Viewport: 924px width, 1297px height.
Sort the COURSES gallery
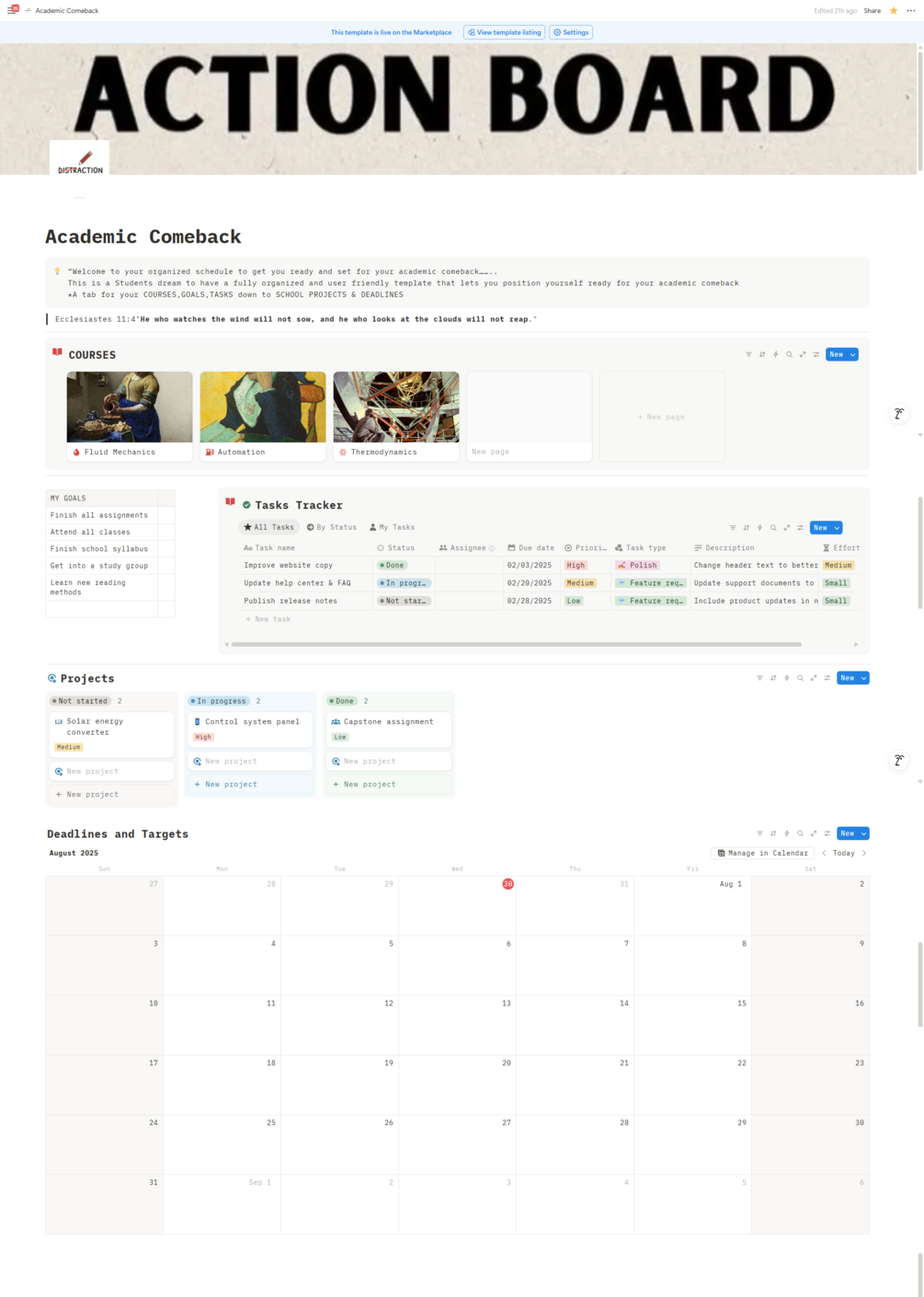[762, 354]
